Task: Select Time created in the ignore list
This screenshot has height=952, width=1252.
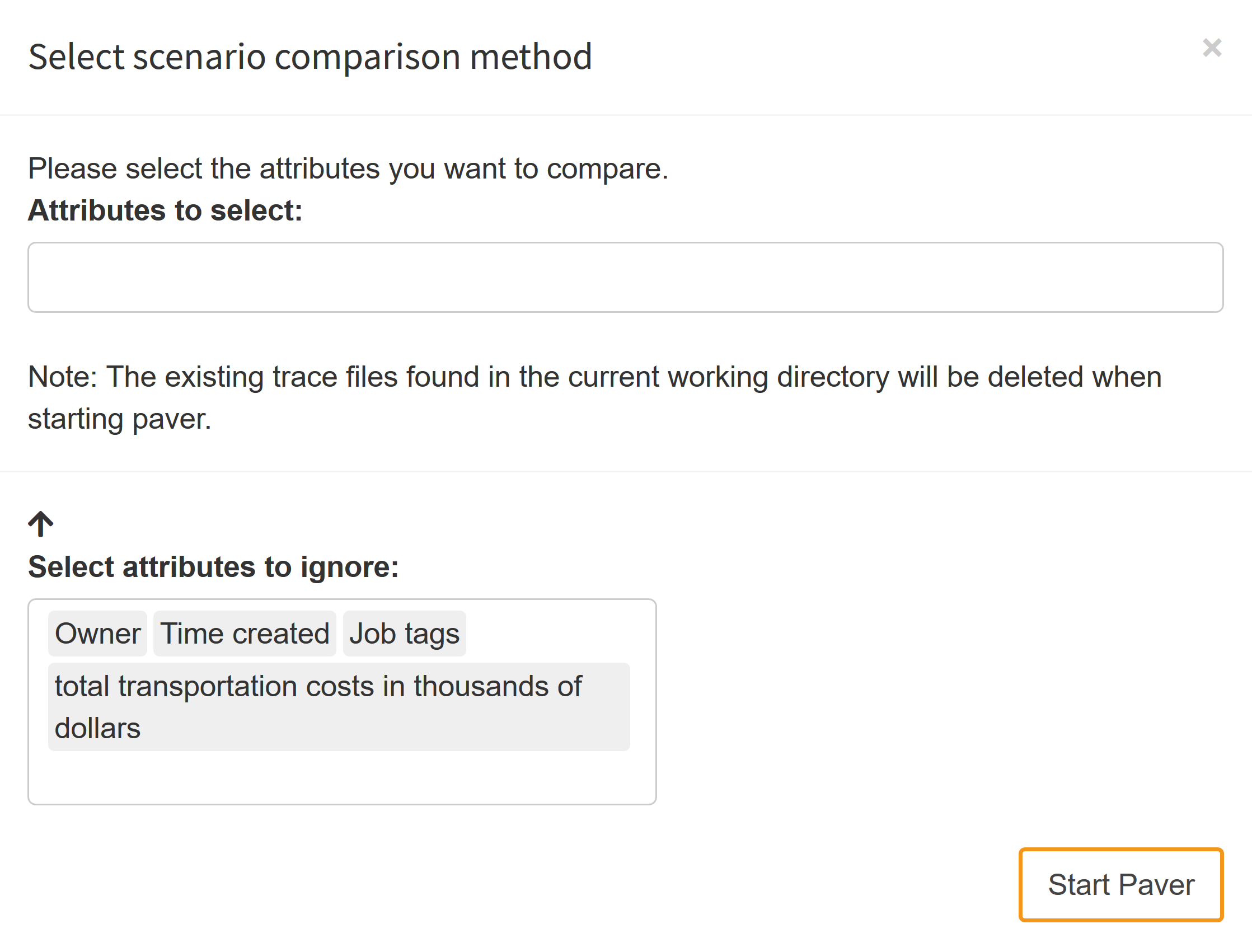Action: (x=244, y=634)
